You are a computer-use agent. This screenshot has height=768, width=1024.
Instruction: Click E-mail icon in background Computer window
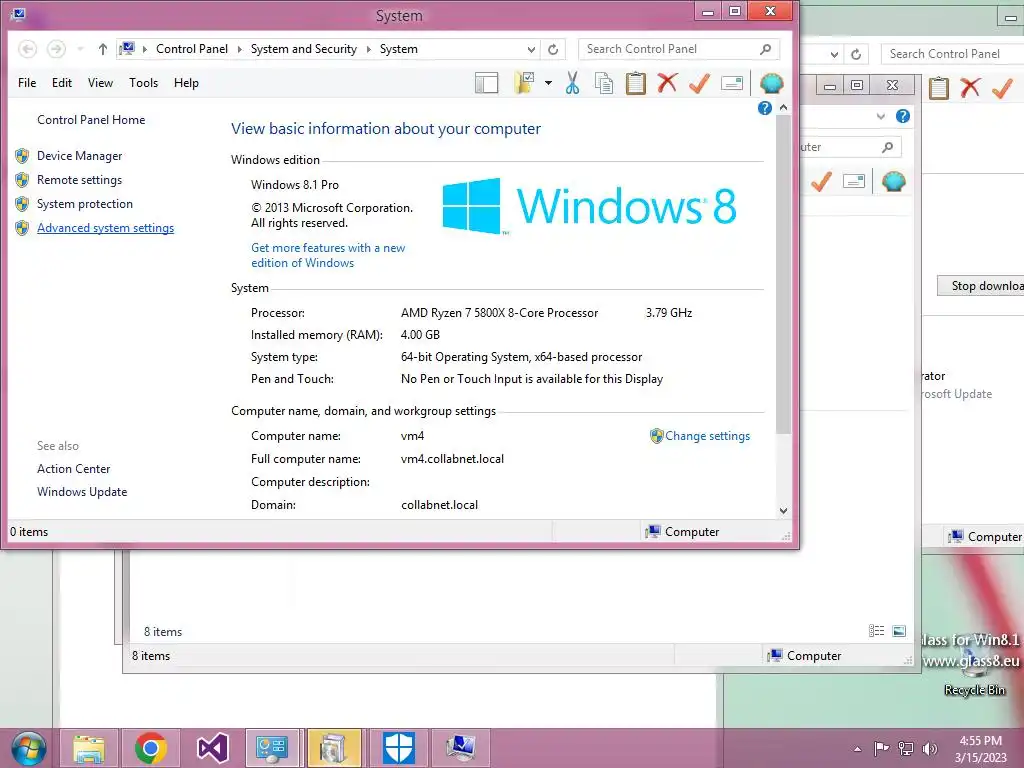854,181
